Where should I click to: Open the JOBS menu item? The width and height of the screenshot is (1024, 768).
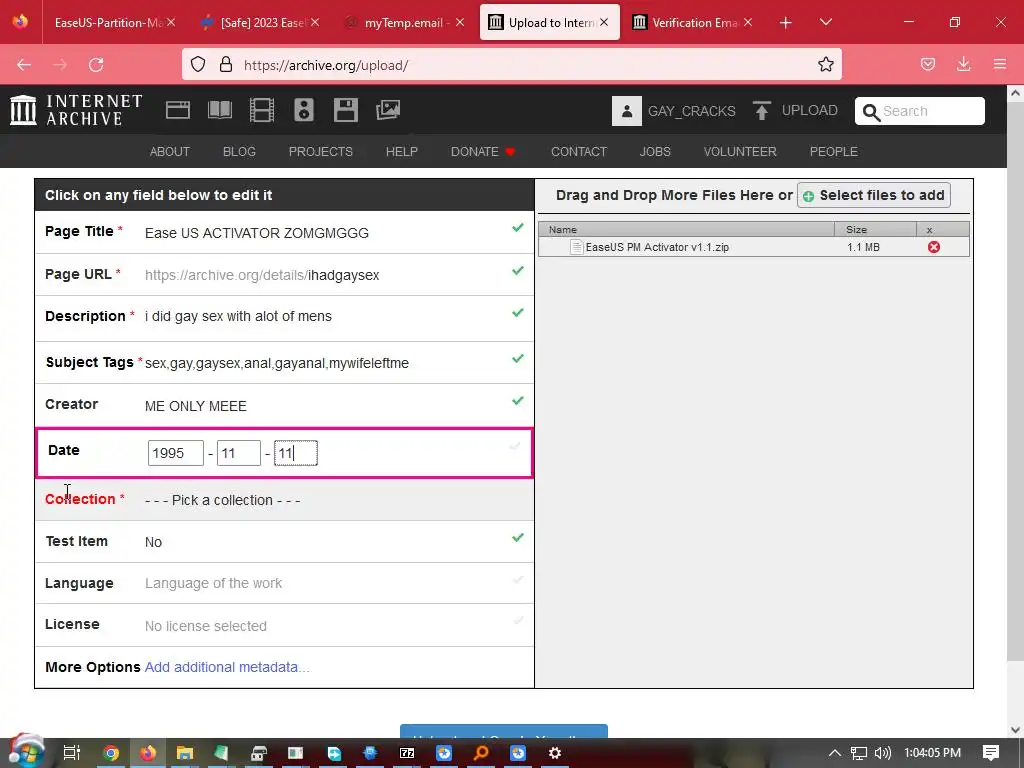click(655, 152)
